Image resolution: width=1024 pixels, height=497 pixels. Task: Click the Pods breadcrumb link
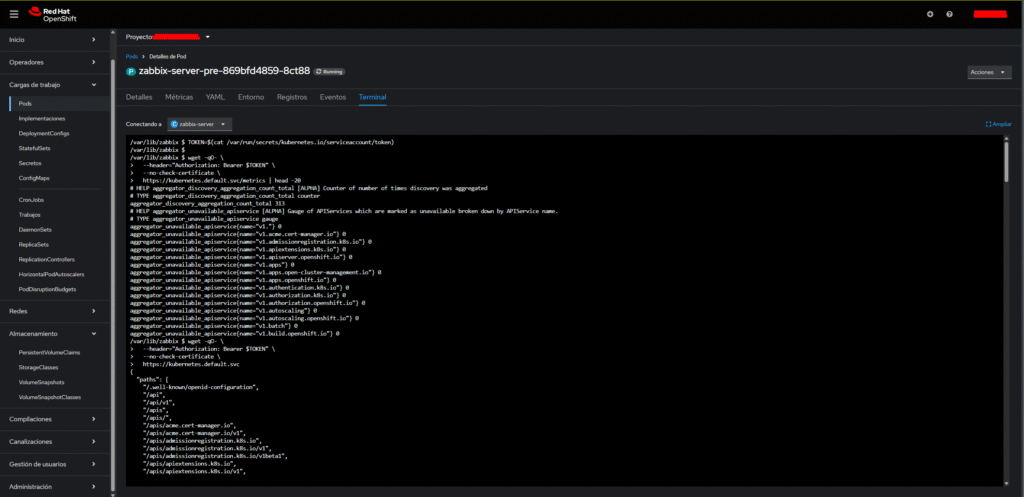click(x=131, y=56)
